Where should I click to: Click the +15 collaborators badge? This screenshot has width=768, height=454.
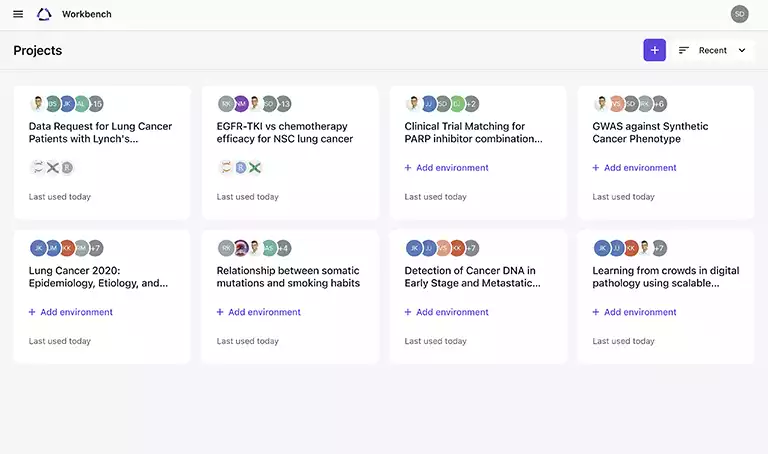[x=96, y=103]
